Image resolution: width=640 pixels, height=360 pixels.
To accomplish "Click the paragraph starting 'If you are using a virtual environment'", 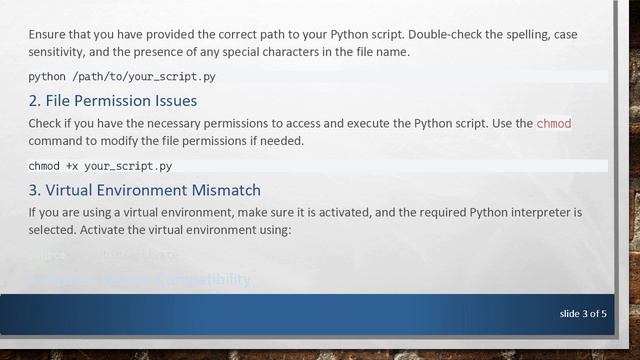I will [305, 221].
